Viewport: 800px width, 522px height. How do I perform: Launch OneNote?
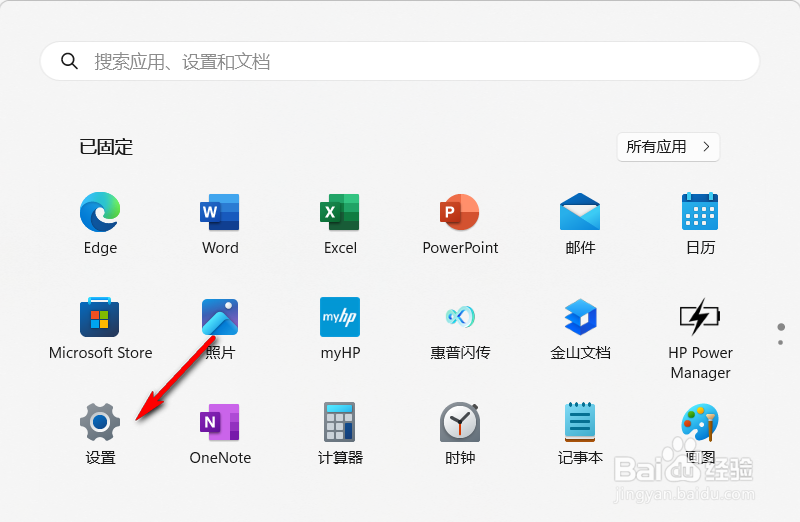tap(220, 433)
